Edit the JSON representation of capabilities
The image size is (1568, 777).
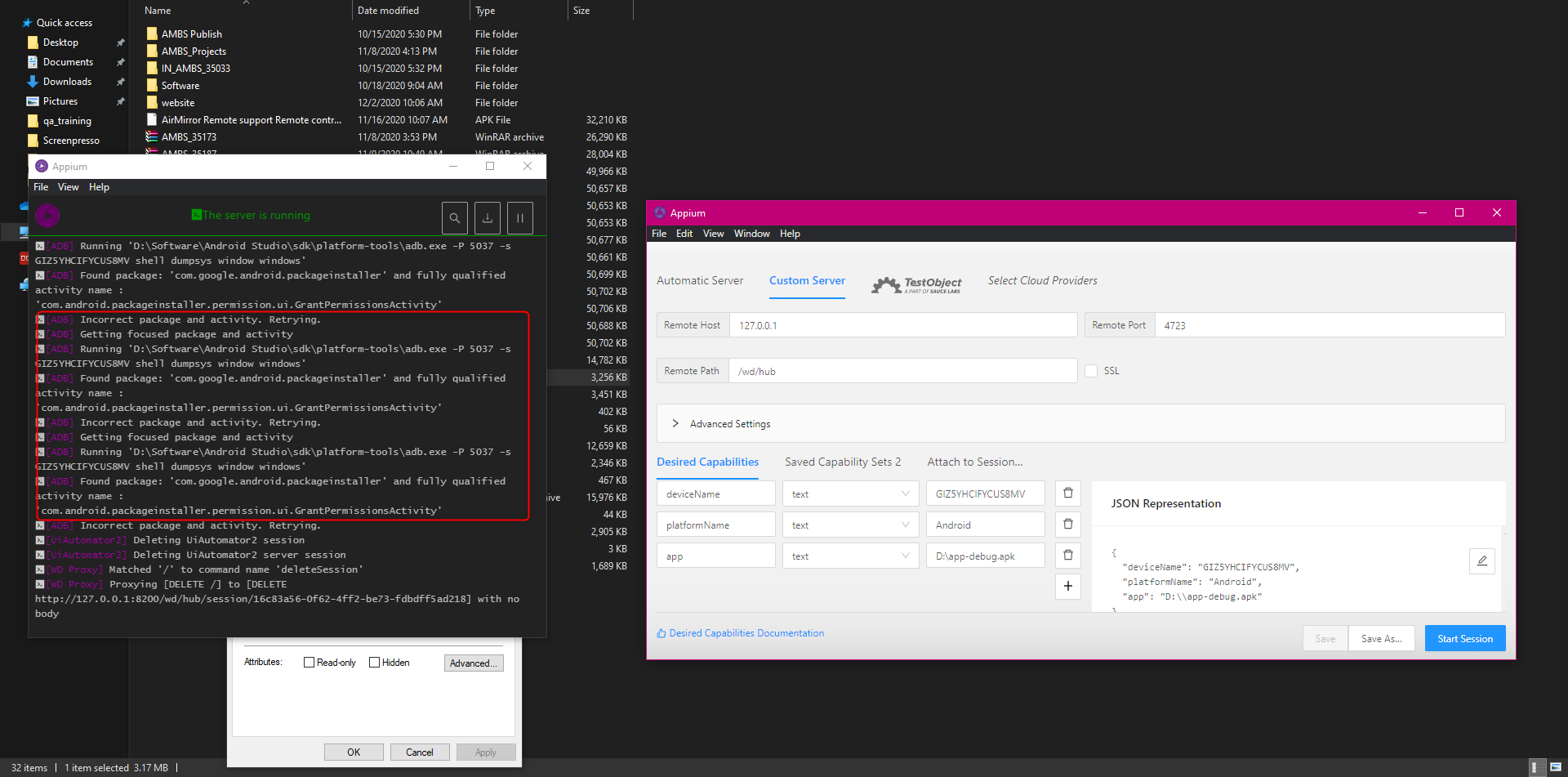[1482, 561]
